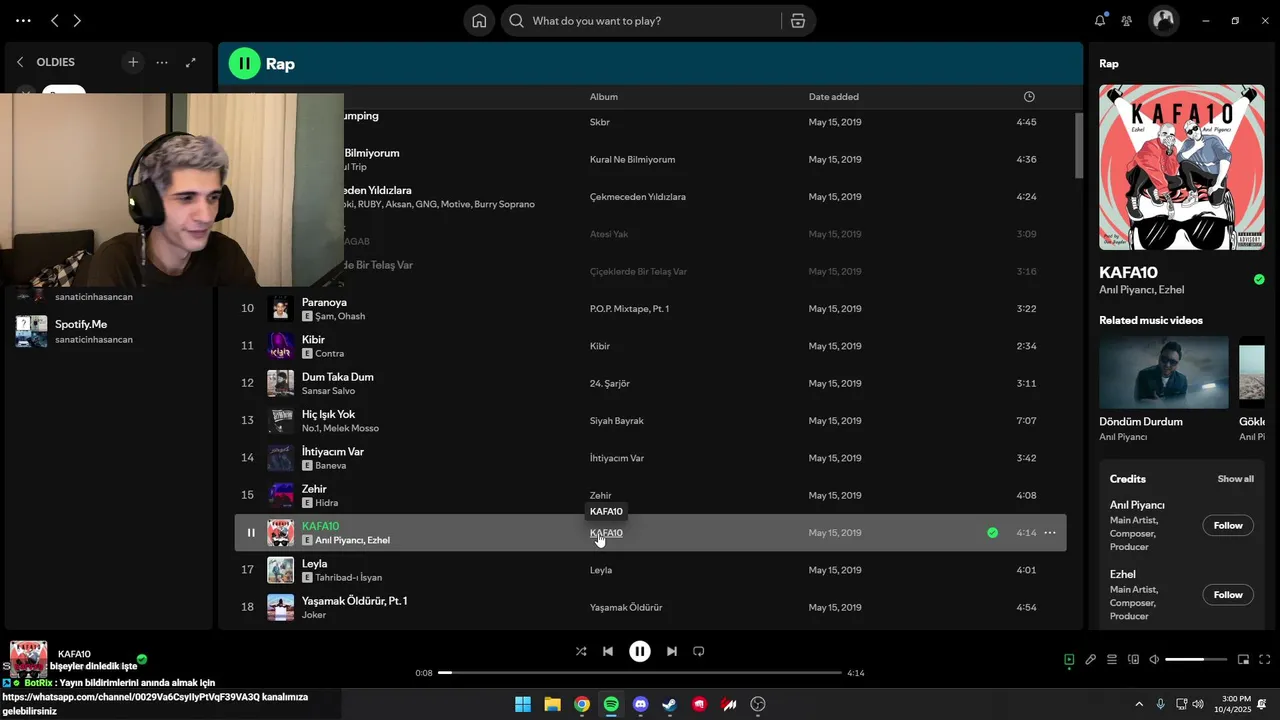
Task: Select the Zehir track title
Action: pos(314,489)
